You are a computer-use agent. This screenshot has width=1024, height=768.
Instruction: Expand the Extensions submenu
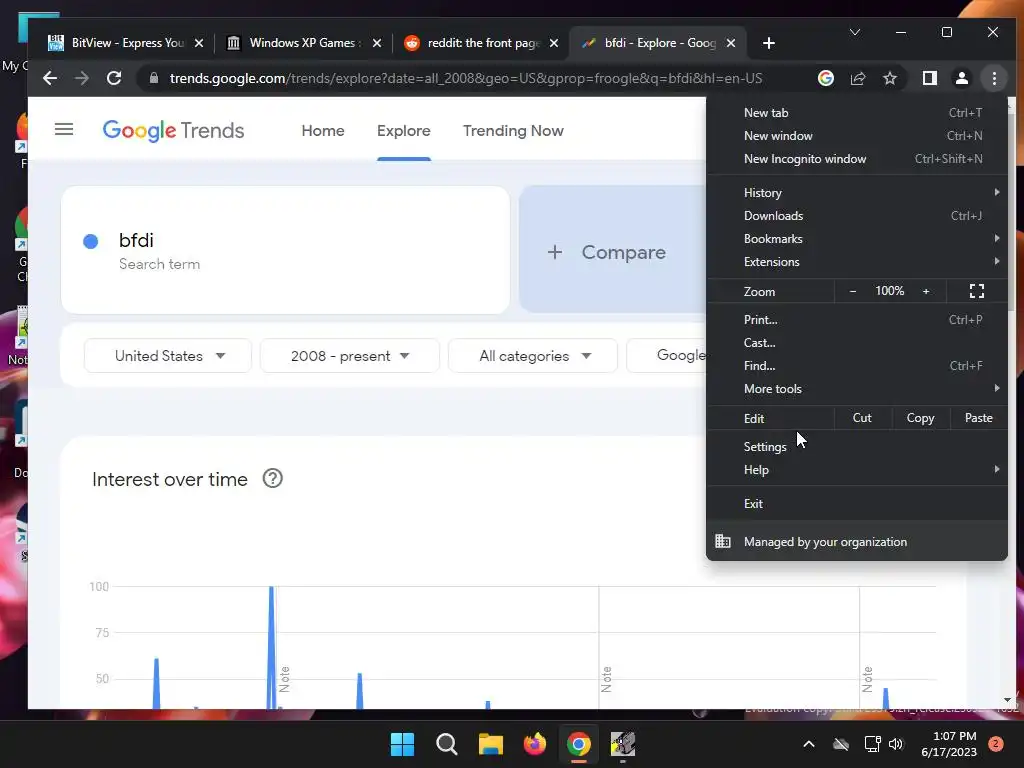tap(857, 261)
